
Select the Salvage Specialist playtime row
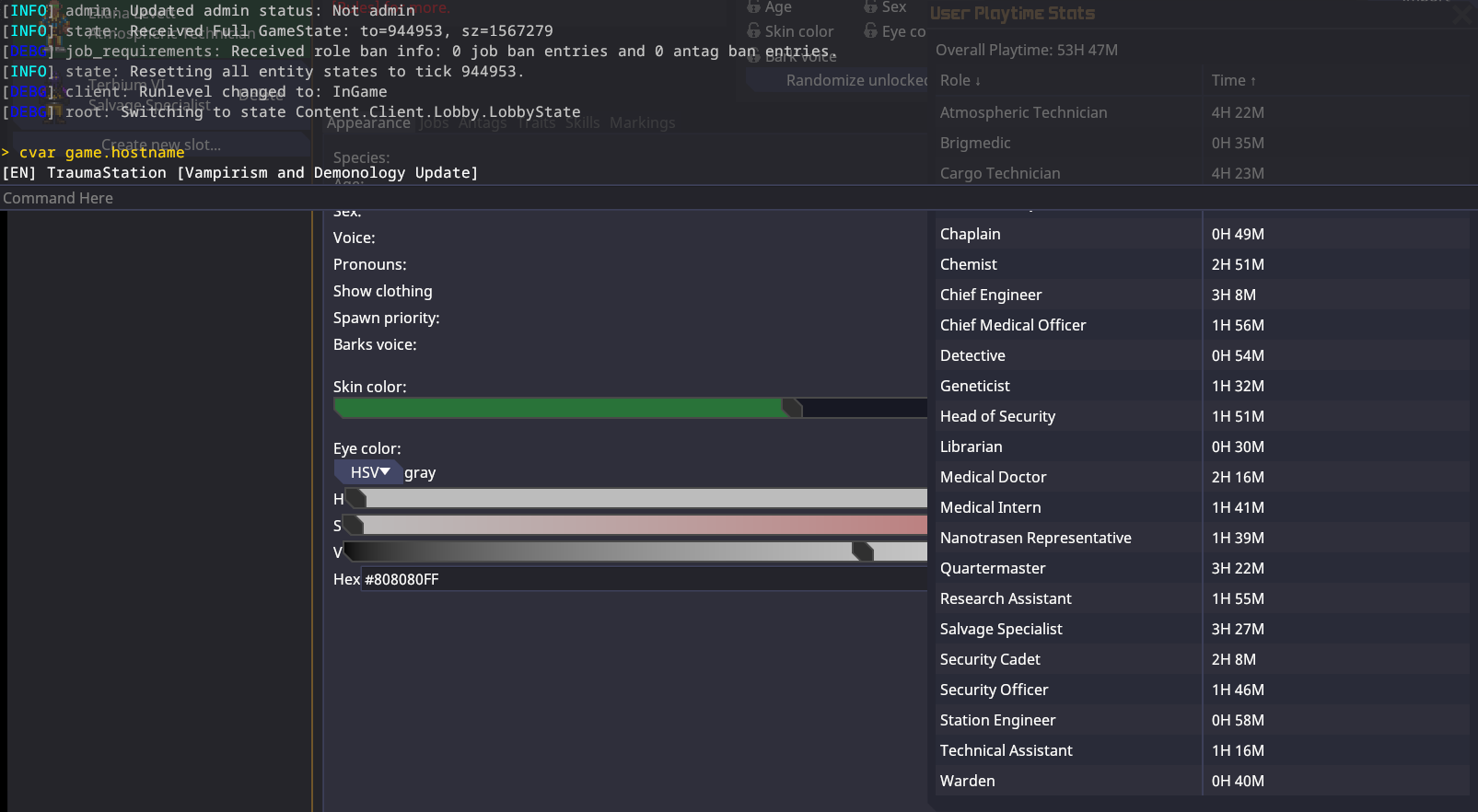tap(1203, 629)
